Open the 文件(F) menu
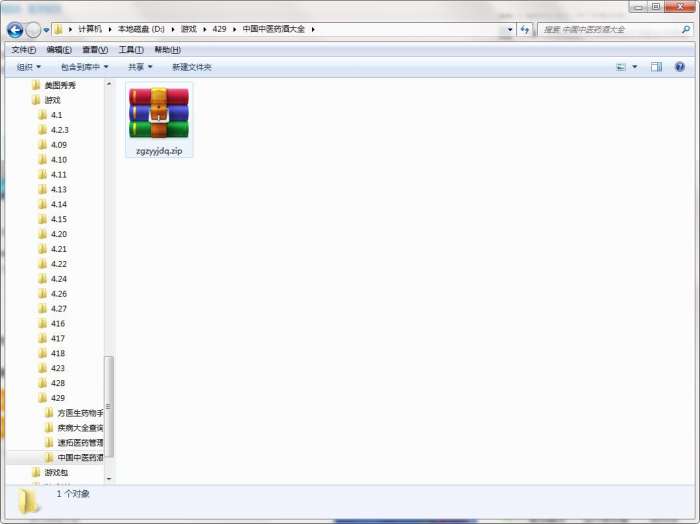700x524 pixels. (24, 50)
